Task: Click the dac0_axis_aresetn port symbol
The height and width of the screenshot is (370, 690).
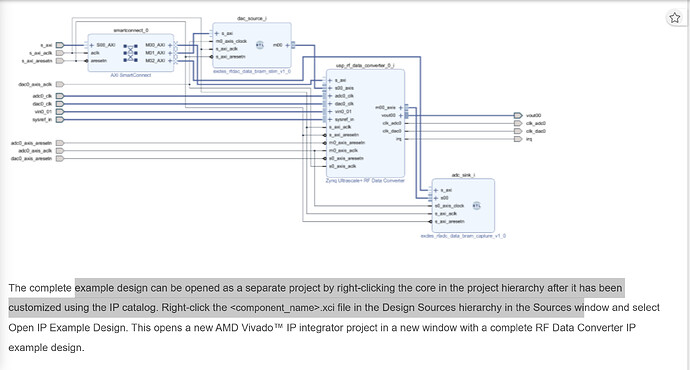Action: tap(60, 158)
